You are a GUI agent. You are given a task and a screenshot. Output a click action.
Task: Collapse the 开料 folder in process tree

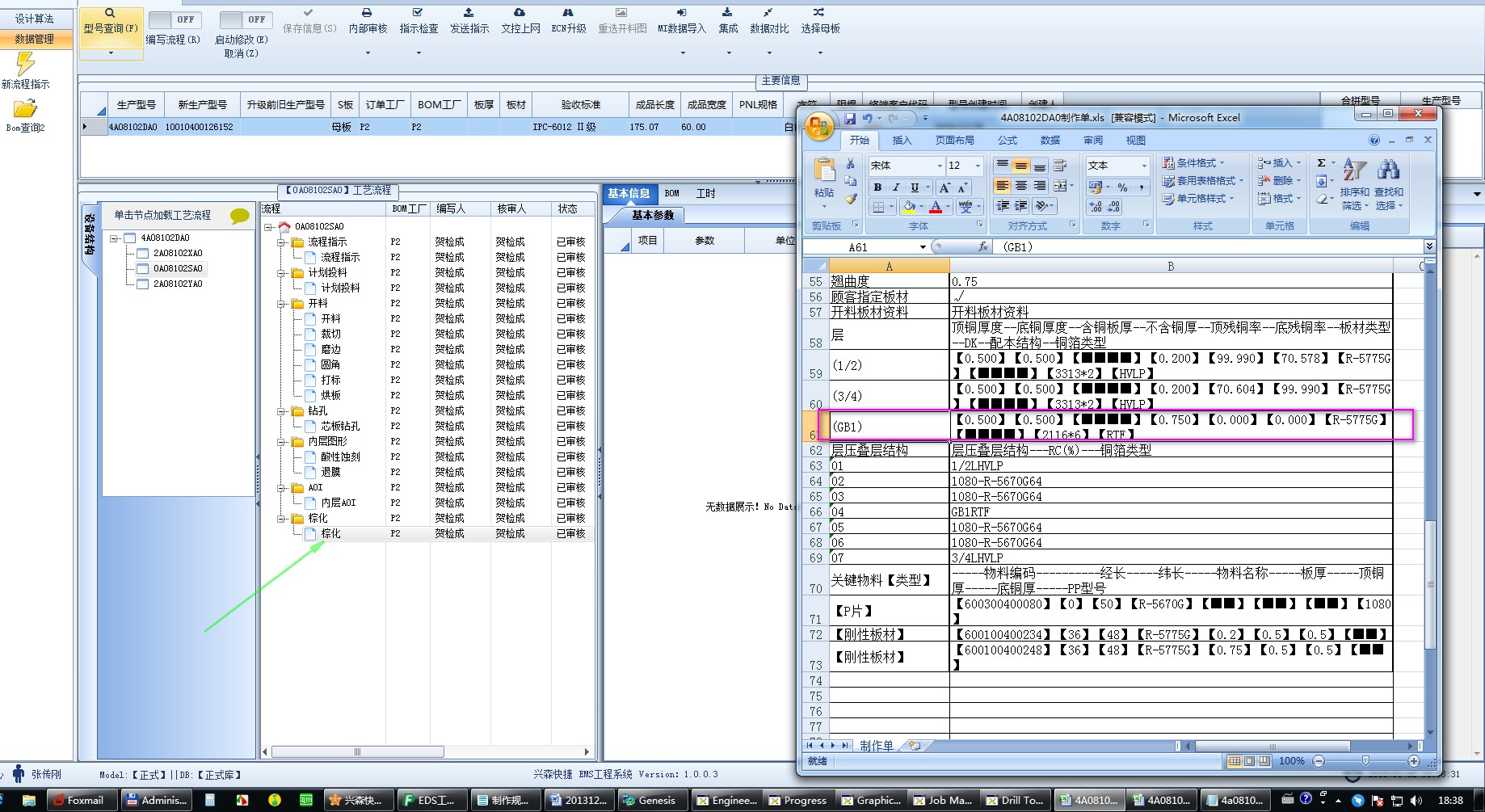point(282,304)
